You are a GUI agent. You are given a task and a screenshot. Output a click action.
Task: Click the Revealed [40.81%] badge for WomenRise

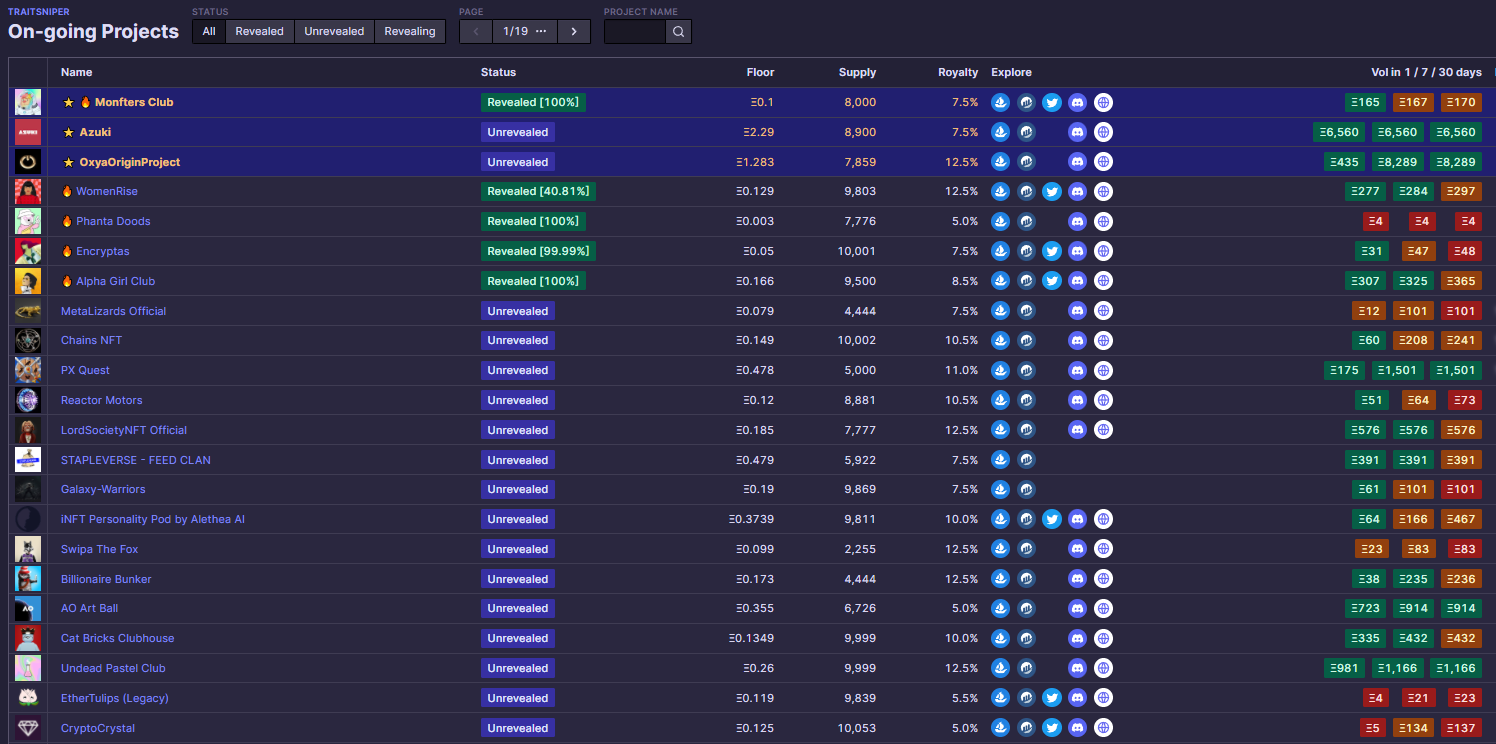[539, 191]
